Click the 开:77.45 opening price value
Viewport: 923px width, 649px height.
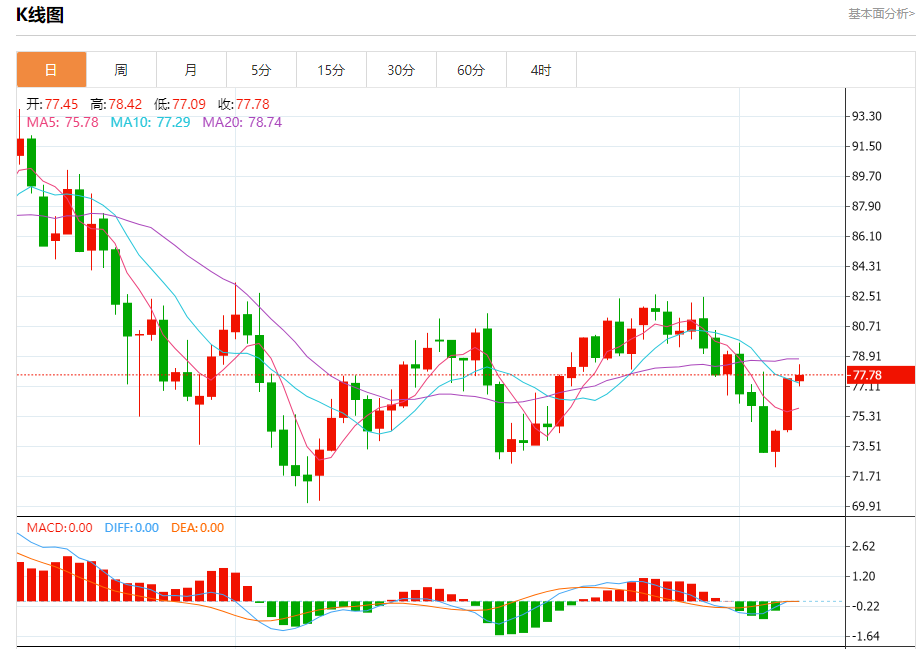pos(52,104)
